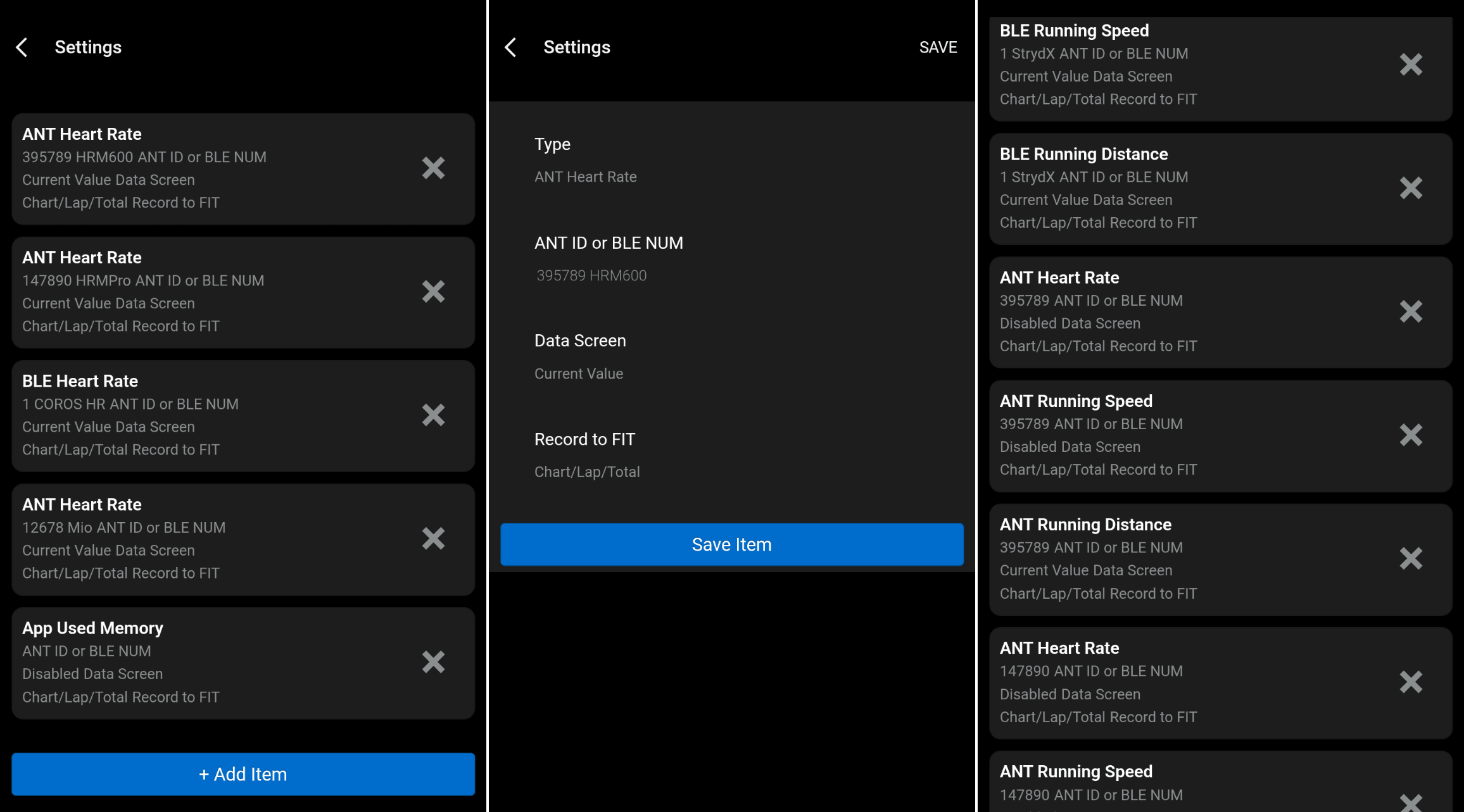This screenshot has width=1464, height=812.
Task: Remove the ANT Heart Rate 12678 Mio item
Action: coord(434,539)
